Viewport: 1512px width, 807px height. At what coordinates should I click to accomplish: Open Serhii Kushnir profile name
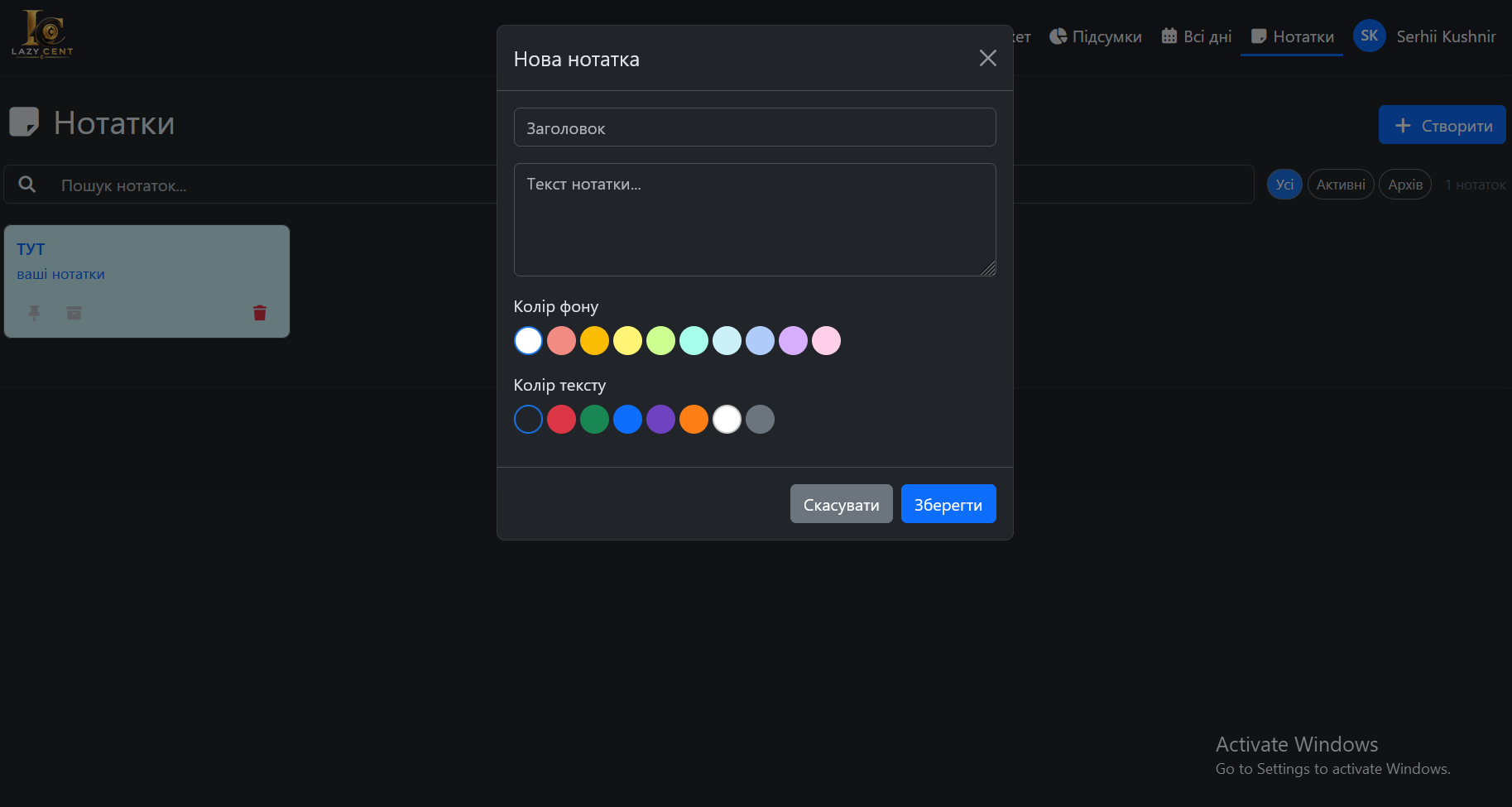pos(1446,36)
